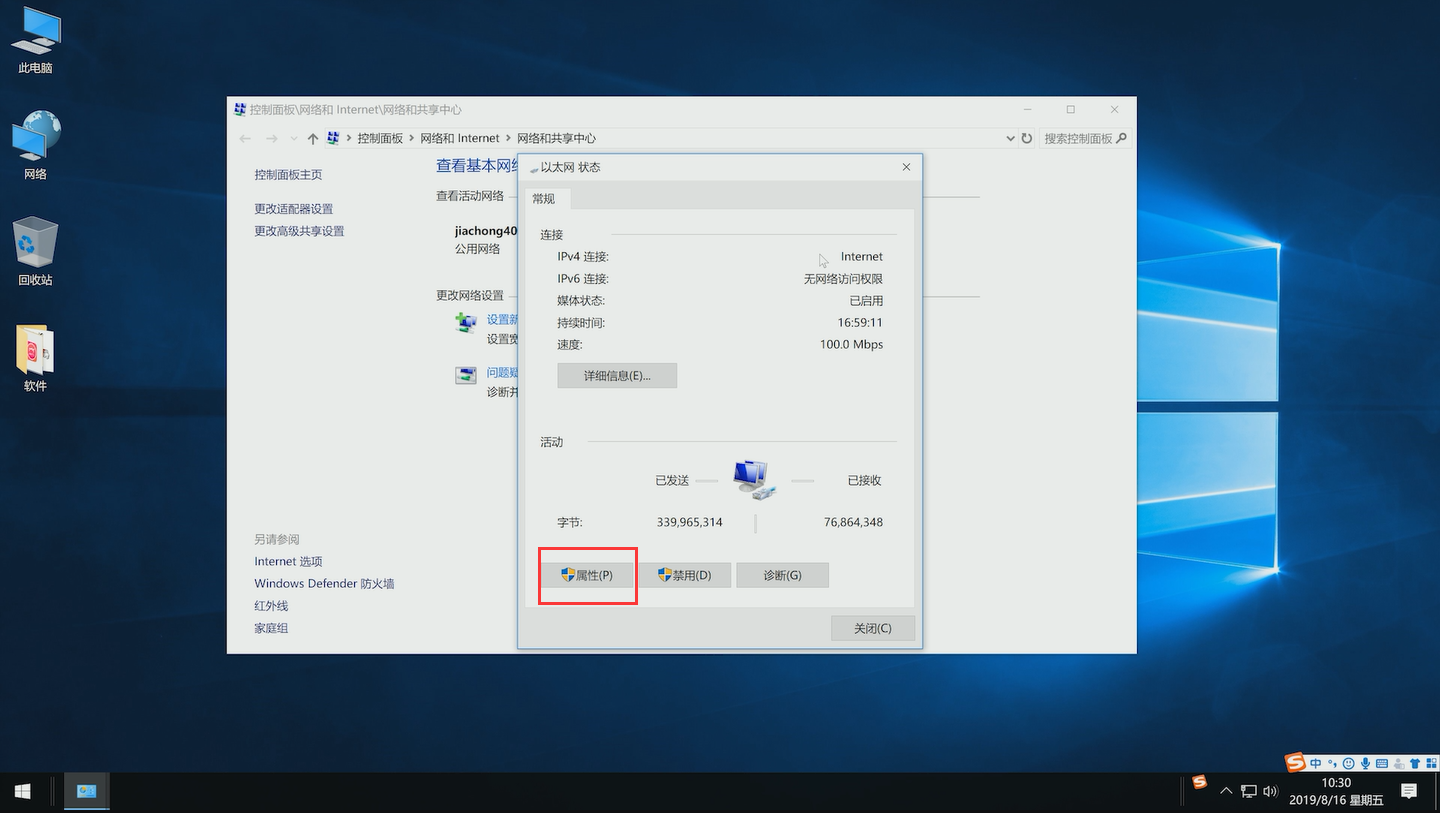Toggle the 中 Chinese/English mode on Sogou bar
This screenshot has width=1440, height=813.
[x=1315, y=763]
